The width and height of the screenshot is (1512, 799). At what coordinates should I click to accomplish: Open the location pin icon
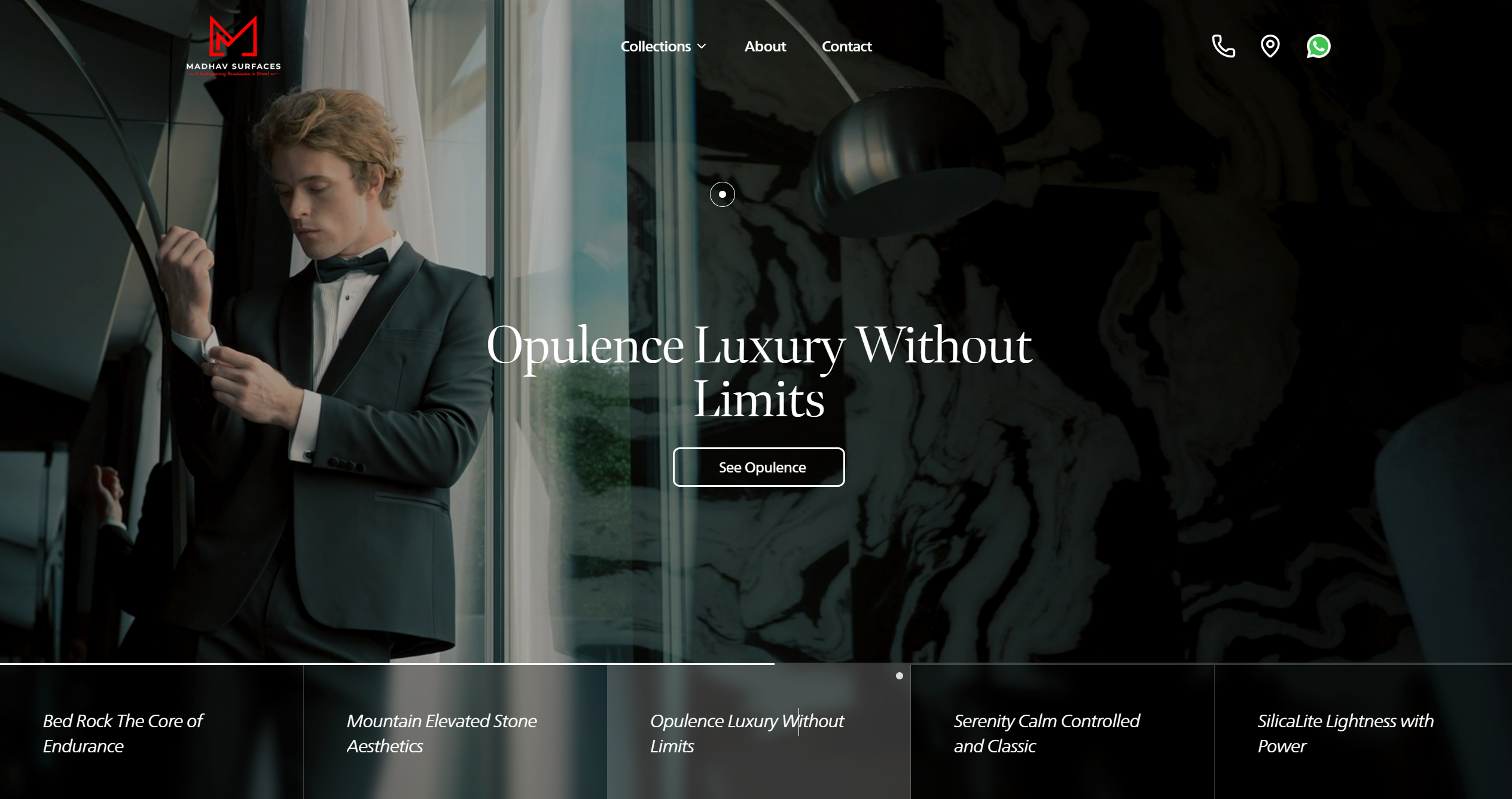[x=1270, y=46]
